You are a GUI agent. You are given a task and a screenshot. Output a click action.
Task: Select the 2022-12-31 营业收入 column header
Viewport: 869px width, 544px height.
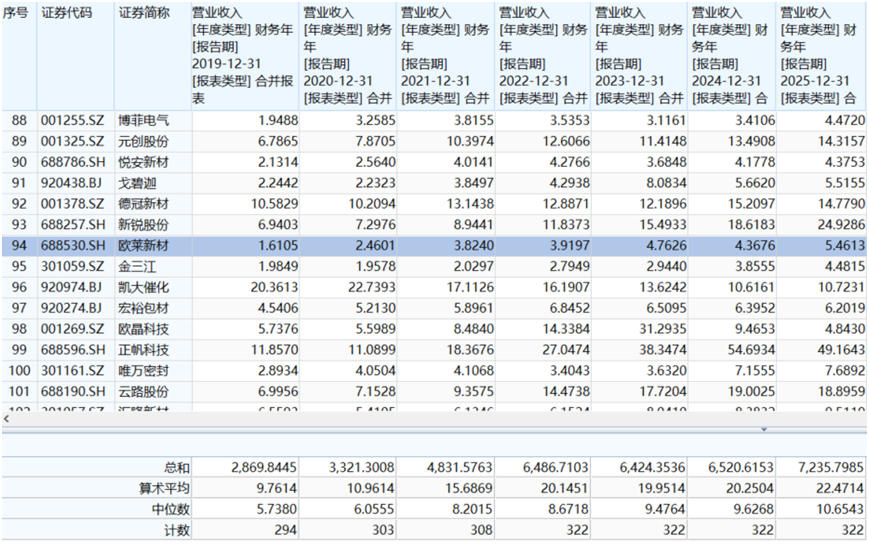point(543,55)
